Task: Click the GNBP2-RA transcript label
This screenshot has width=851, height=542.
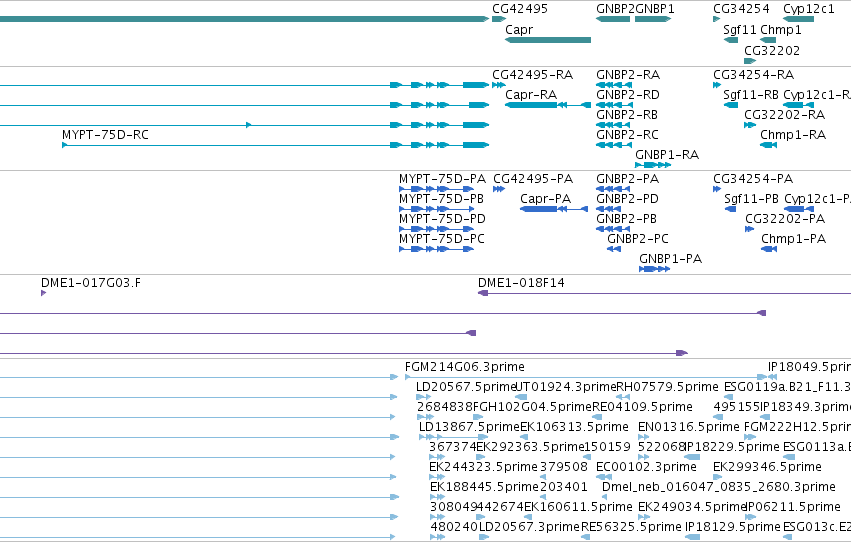Action: click(x=628, y=74)
